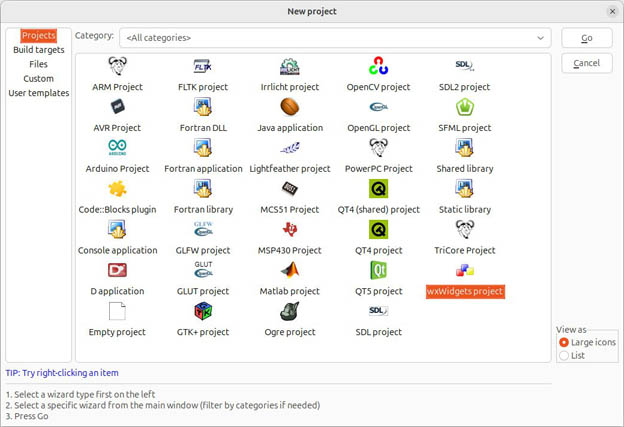Switch view to List radio button
The width and height of the screenshot is (624, 427).
(x=564, y=355)
